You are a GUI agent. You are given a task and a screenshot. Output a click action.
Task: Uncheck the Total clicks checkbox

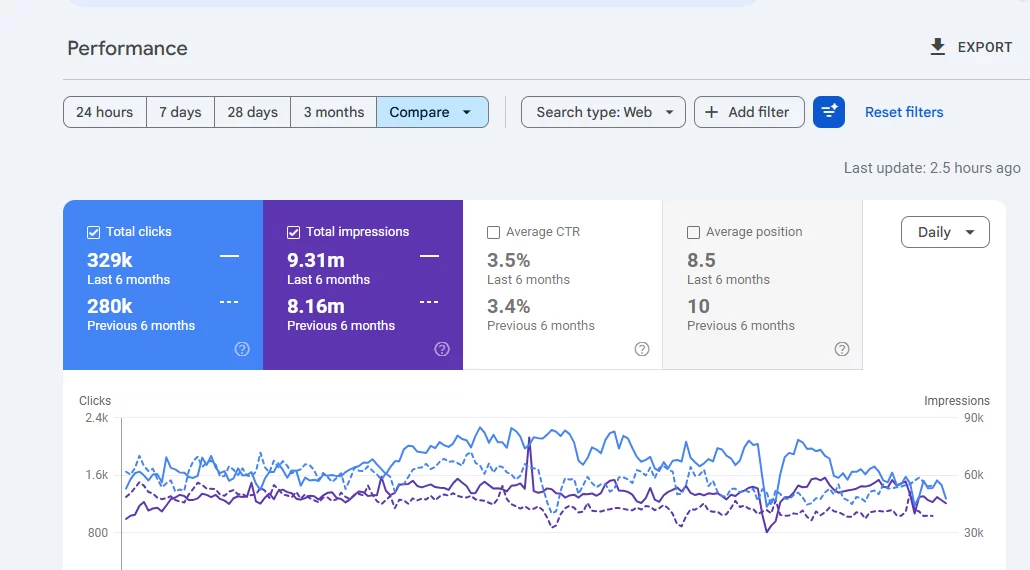click(x=93, y=232)
